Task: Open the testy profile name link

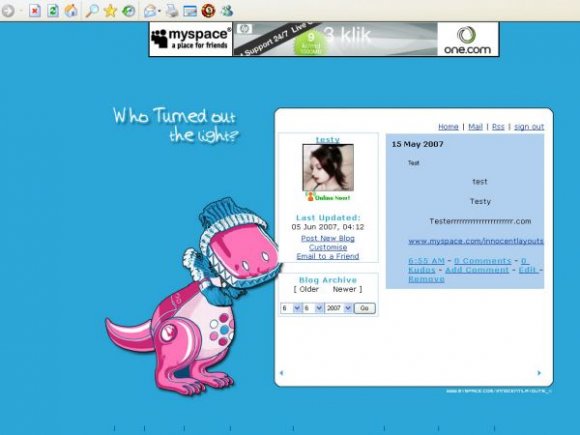Action: [328, 139]
